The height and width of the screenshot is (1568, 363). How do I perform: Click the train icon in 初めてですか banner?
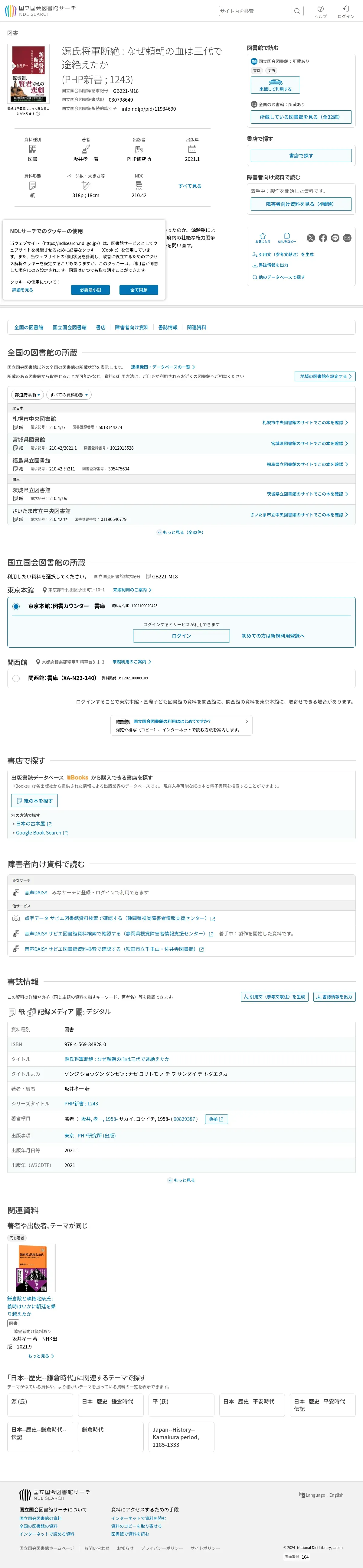coord(123,721)
